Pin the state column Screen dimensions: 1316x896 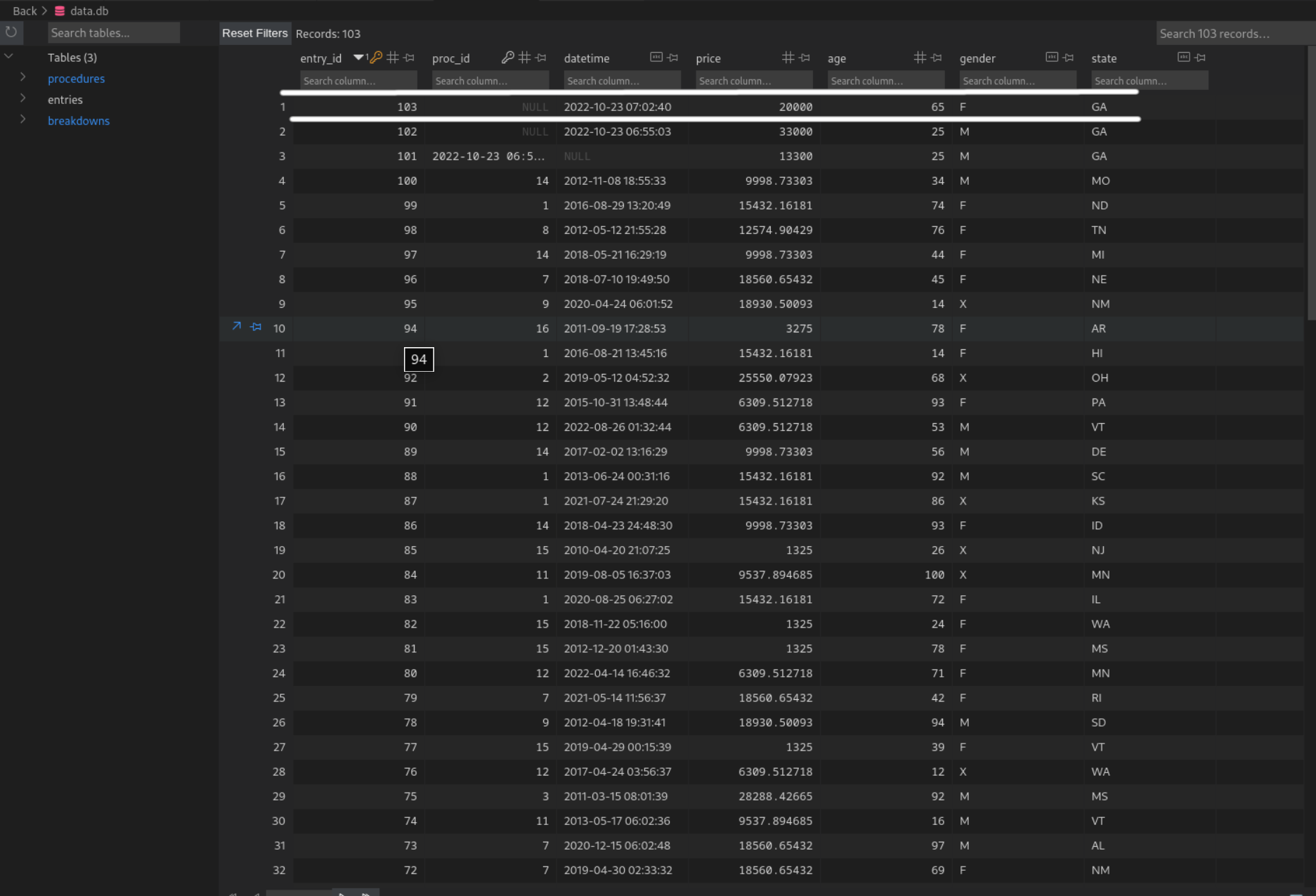[x=1200, y=58]
